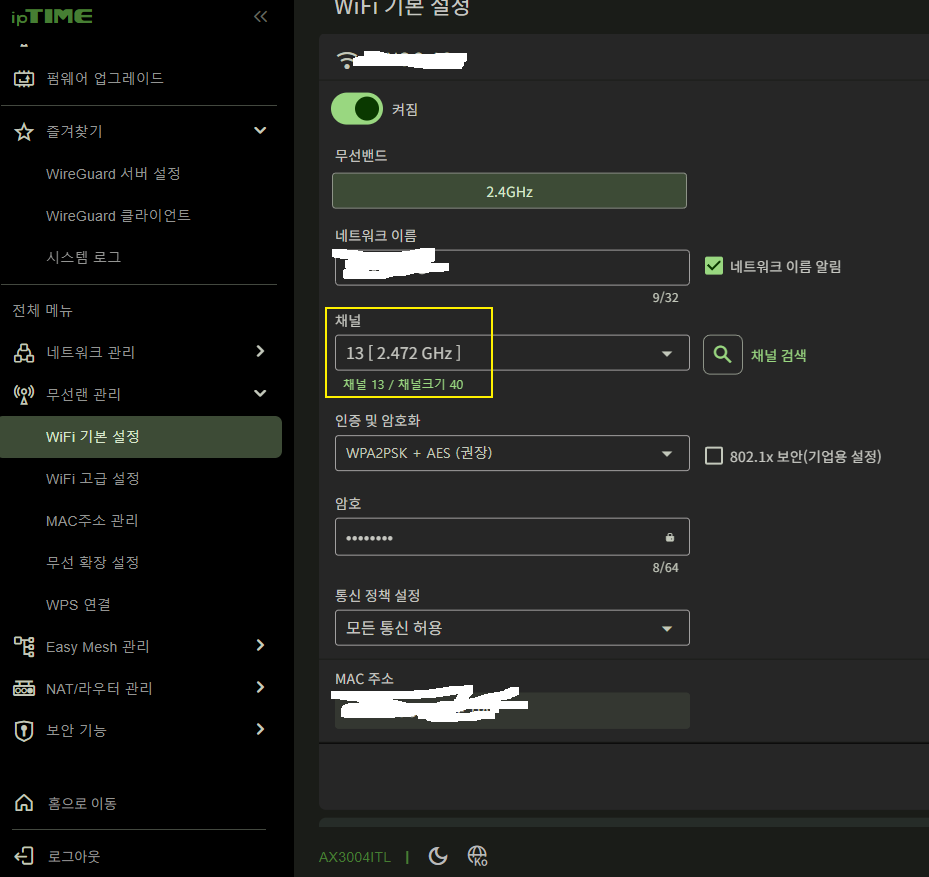Image resolution: width=929 pixels, height=877 pixels.
Task: Click the NAT/라우터 관리 router icon
Action: click(24, 689)
